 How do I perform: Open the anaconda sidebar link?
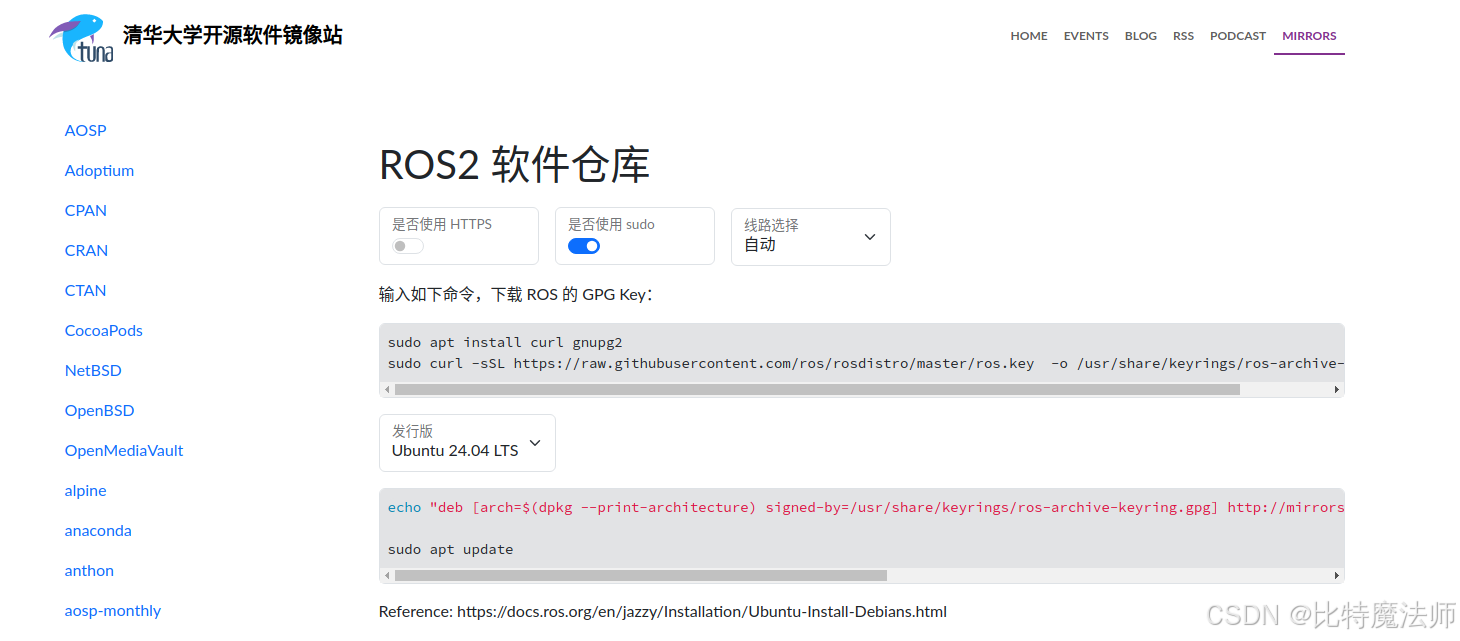[98, 531]
